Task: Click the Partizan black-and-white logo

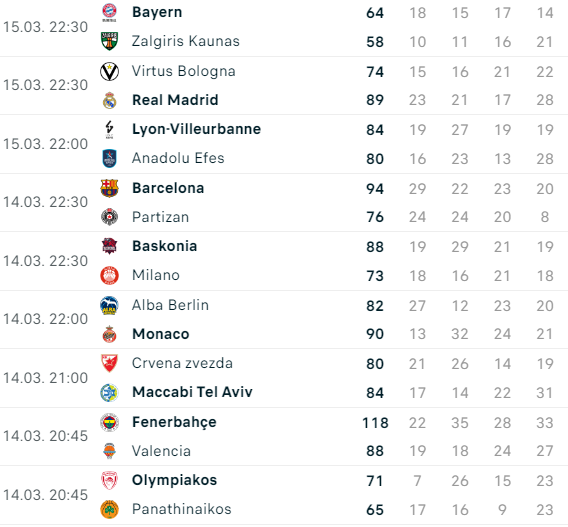Action: click(109, 217)
